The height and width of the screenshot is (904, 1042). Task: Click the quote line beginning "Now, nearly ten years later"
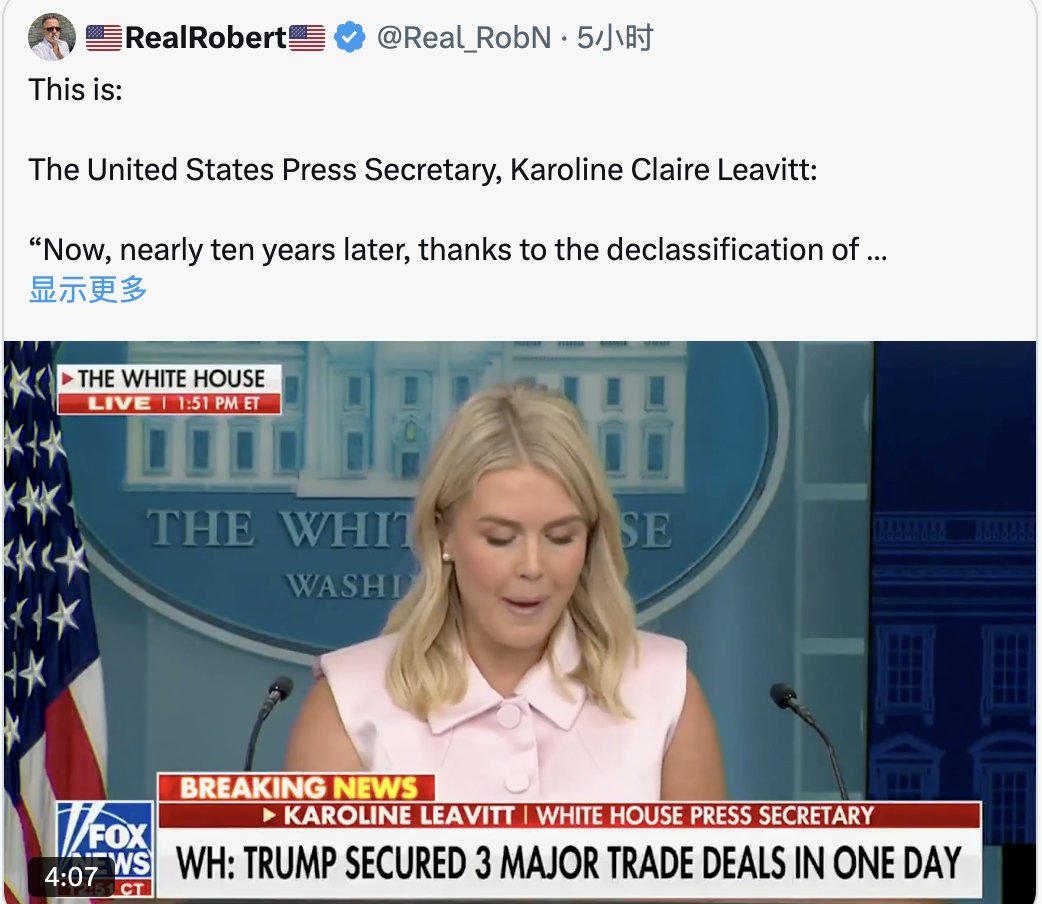pos(458,250)
